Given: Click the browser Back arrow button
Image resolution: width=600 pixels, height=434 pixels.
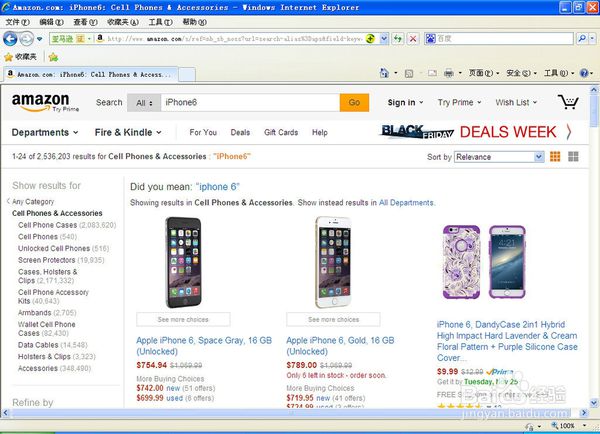Looking at the screenshot, I should pos(10,39).
